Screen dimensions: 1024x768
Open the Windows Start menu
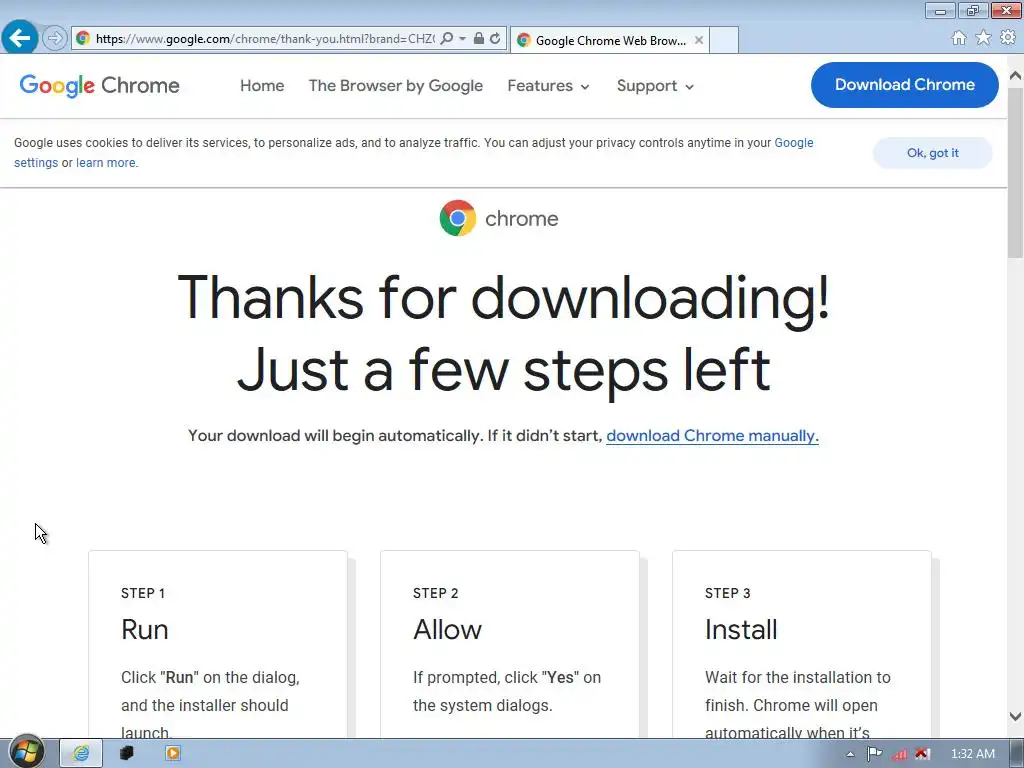coord(26,752)
